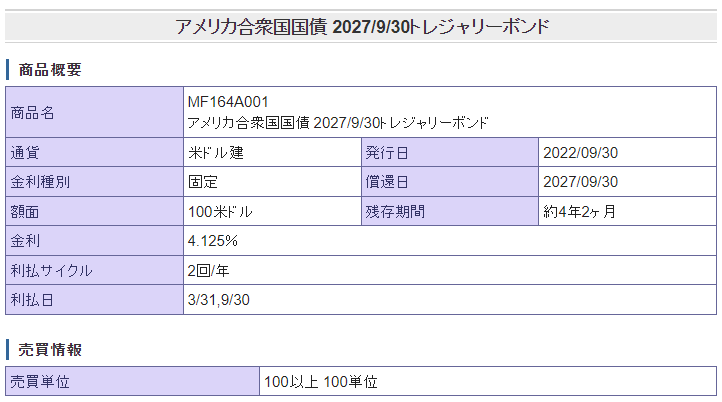This screenshot has height=402, width=722.
Task: Click the 商品名 label cell
Action: [x=33, y=113]
